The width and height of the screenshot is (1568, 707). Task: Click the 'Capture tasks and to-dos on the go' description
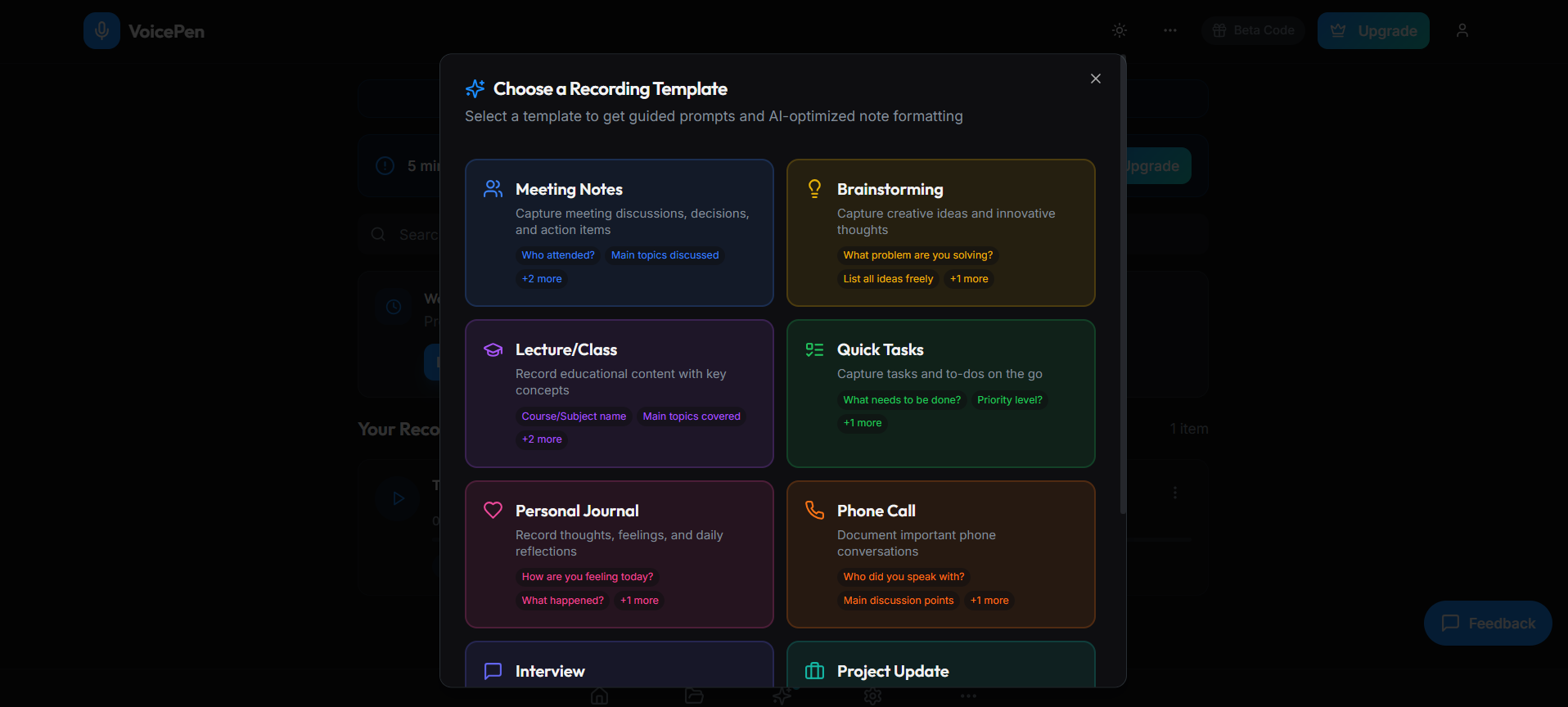point(939,374)
